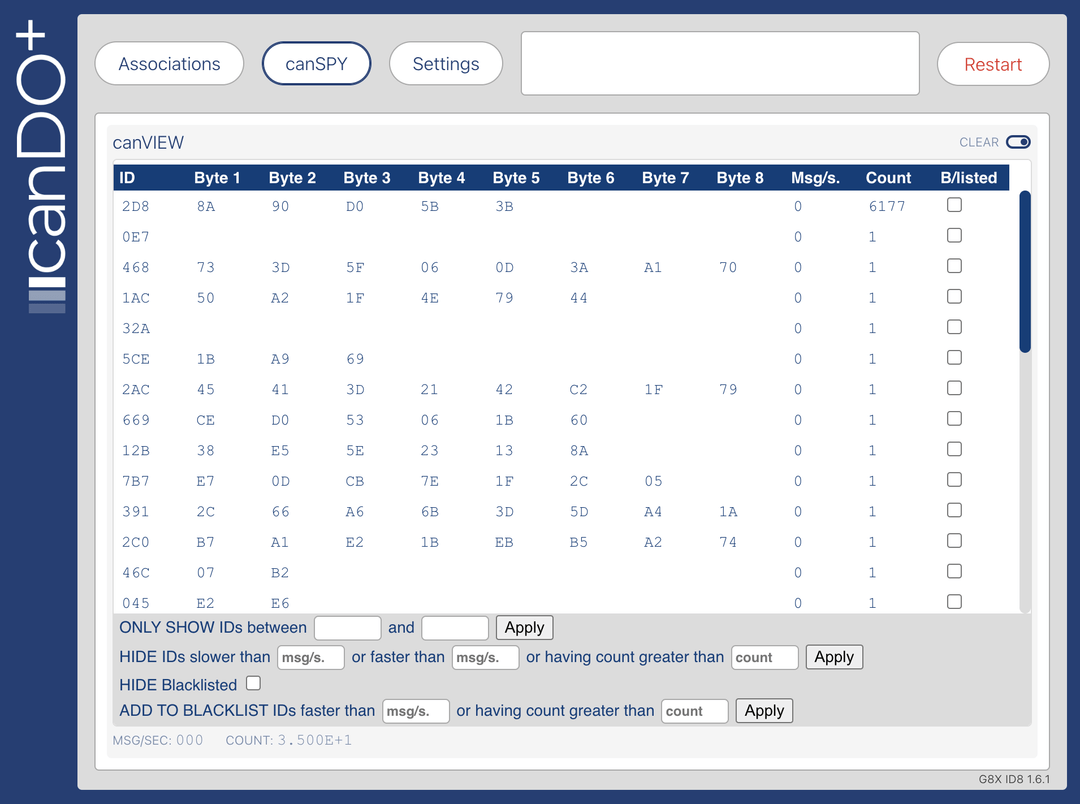This screenshot has width=1080, height=804.
Task: Blacklist the 2D8 ID row checkbox
Action: (x=954, y=205)
